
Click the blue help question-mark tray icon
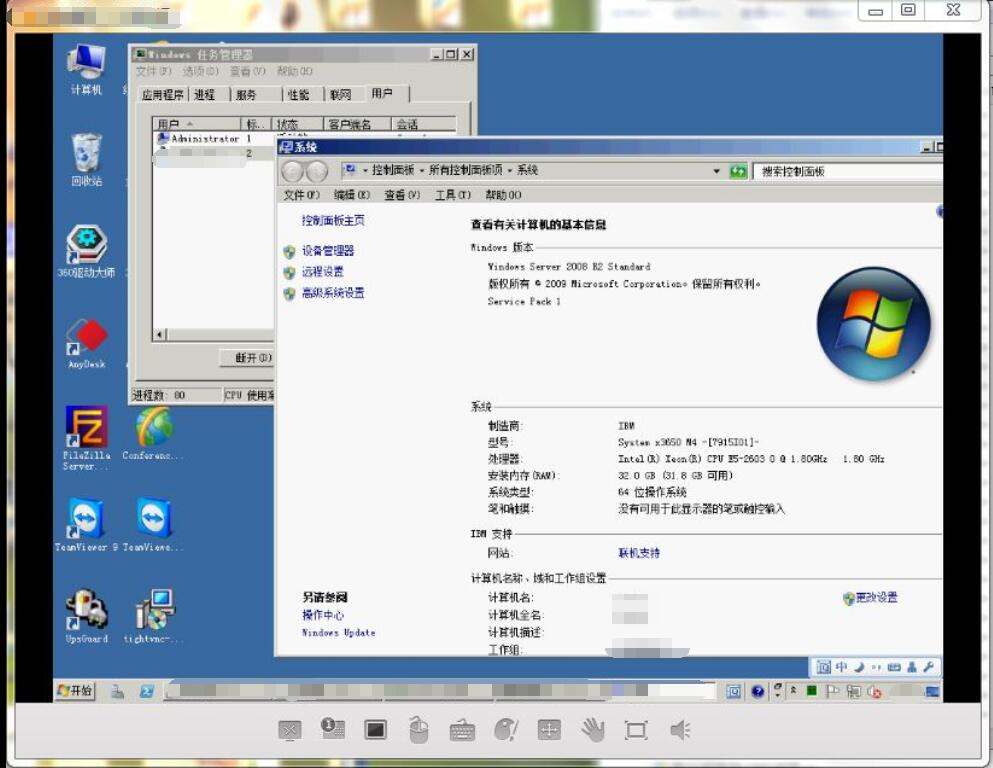pos(757,691)
